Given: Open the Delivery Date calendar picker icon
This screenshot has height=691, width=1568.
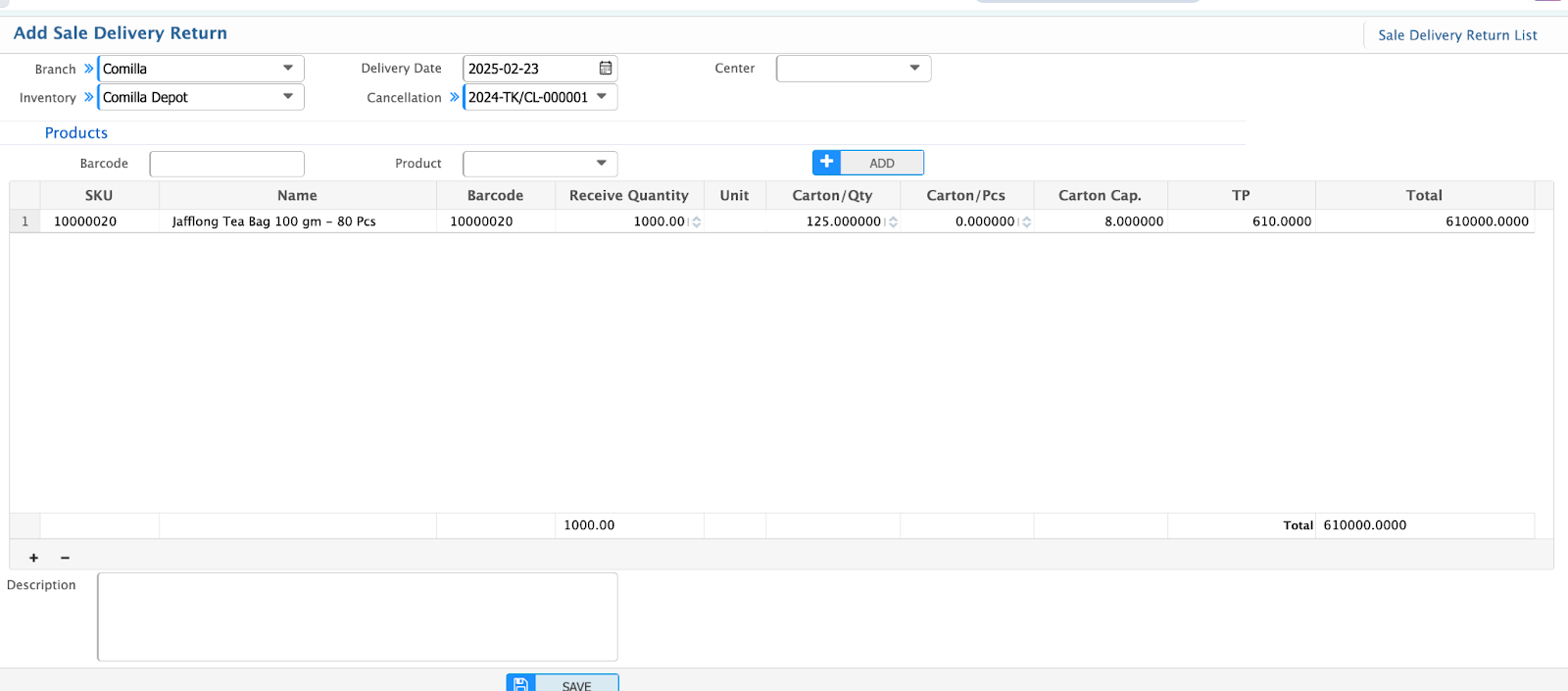Looking at the screenshot, I should 606,69.
